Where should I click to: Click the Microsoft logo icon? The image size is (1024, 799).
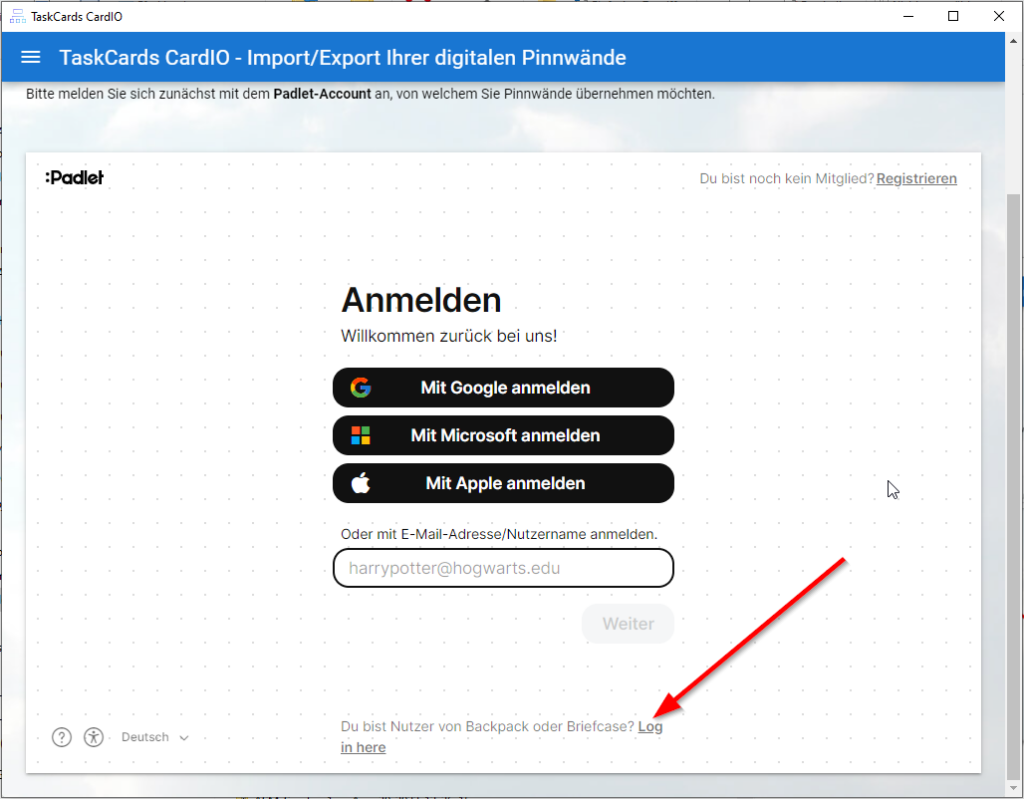(x=360, y=435)
